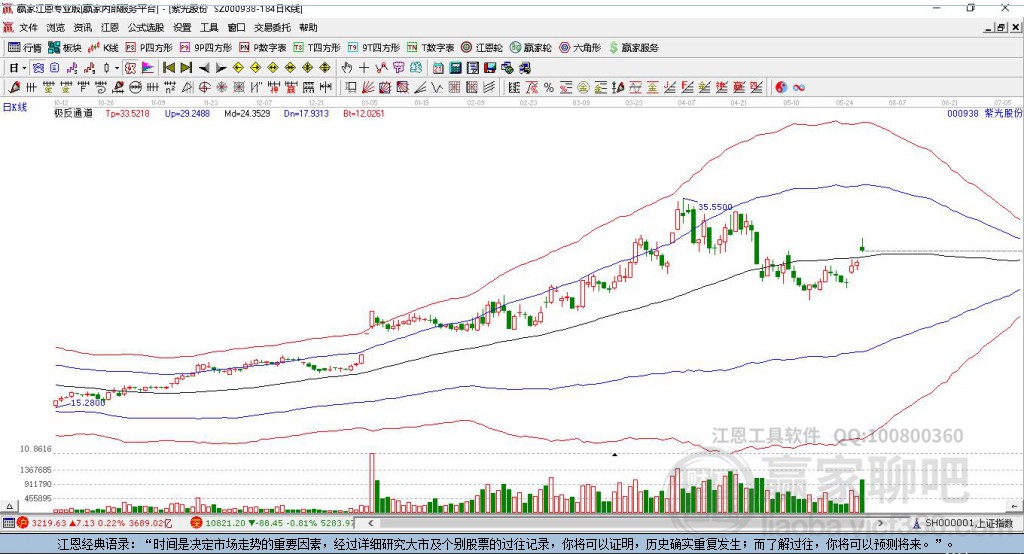
Task: Jump to last bar icon
Action: pyautogui.click(x=186, y=68)
